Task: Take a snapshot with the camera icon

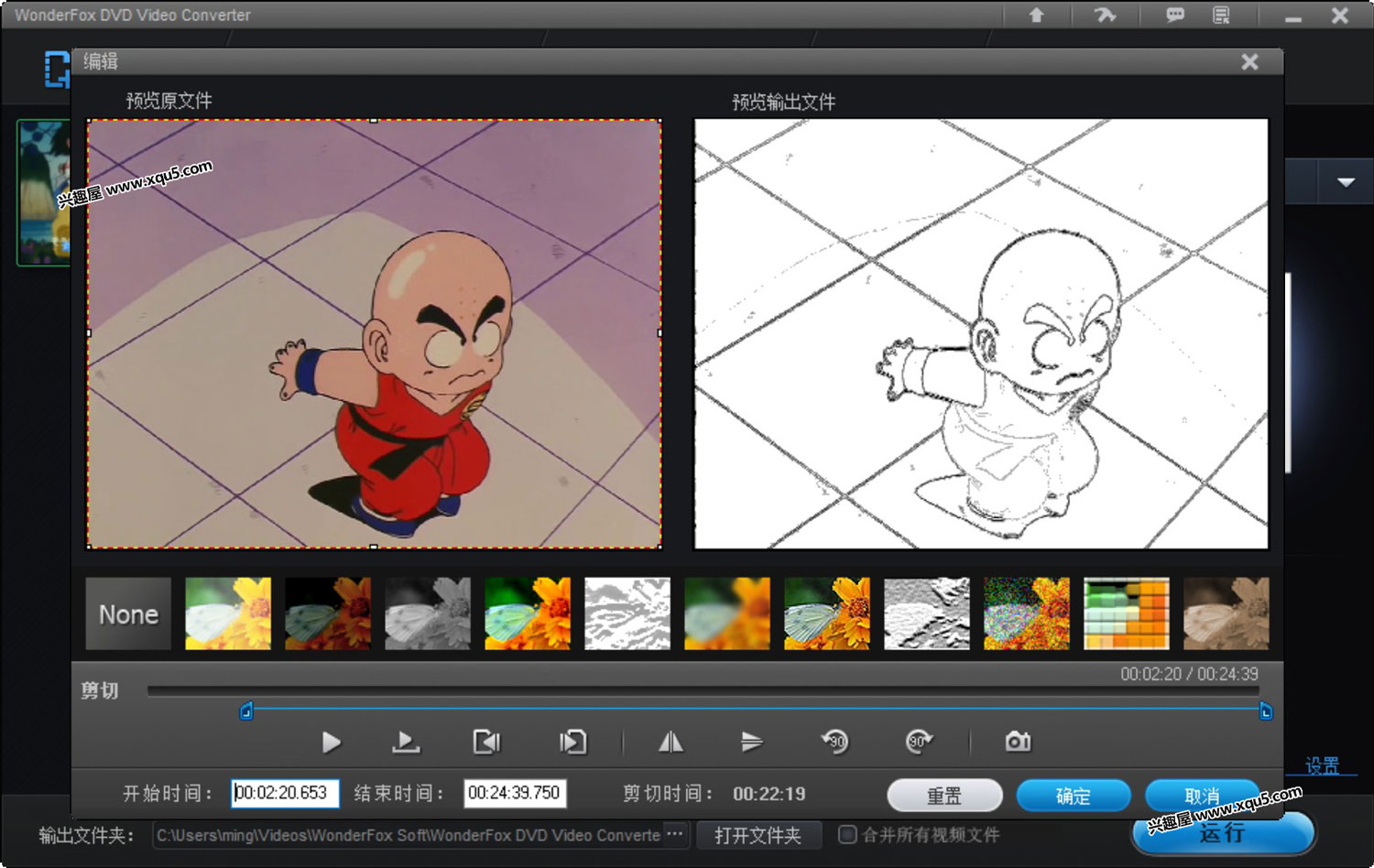Action: coord(1018,742)
